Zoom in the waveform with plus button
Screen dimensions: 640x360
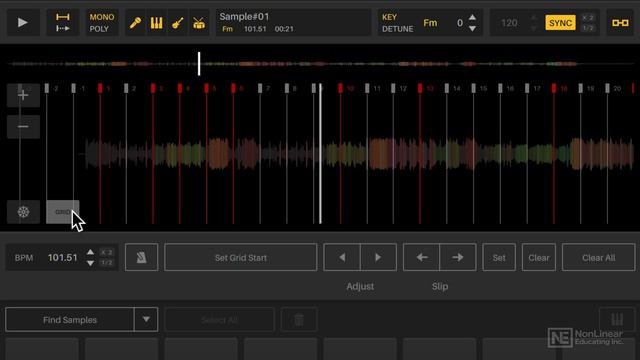(23, 95)
